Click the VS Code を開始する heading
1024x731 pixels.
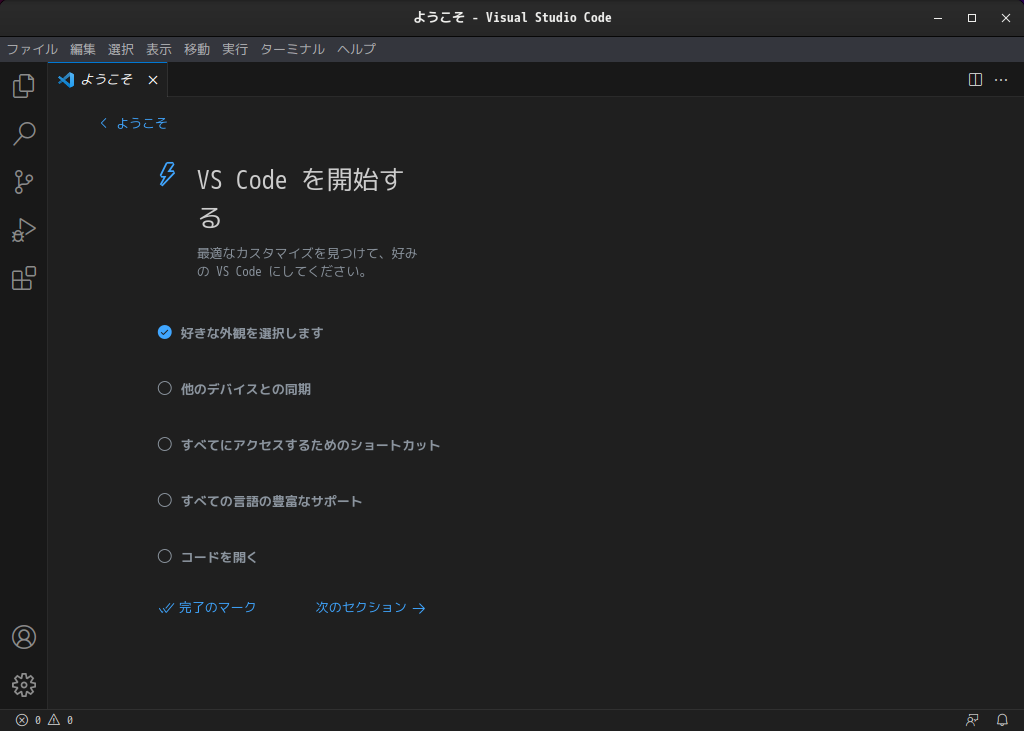[300, 198]
